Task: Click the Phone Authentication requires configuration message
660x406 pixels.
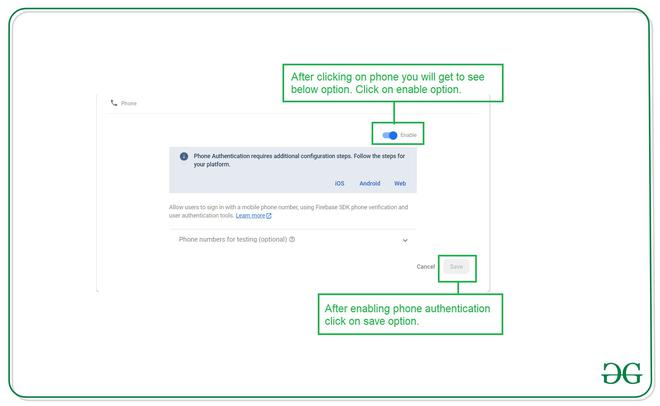Action: (x=299, y=160)
